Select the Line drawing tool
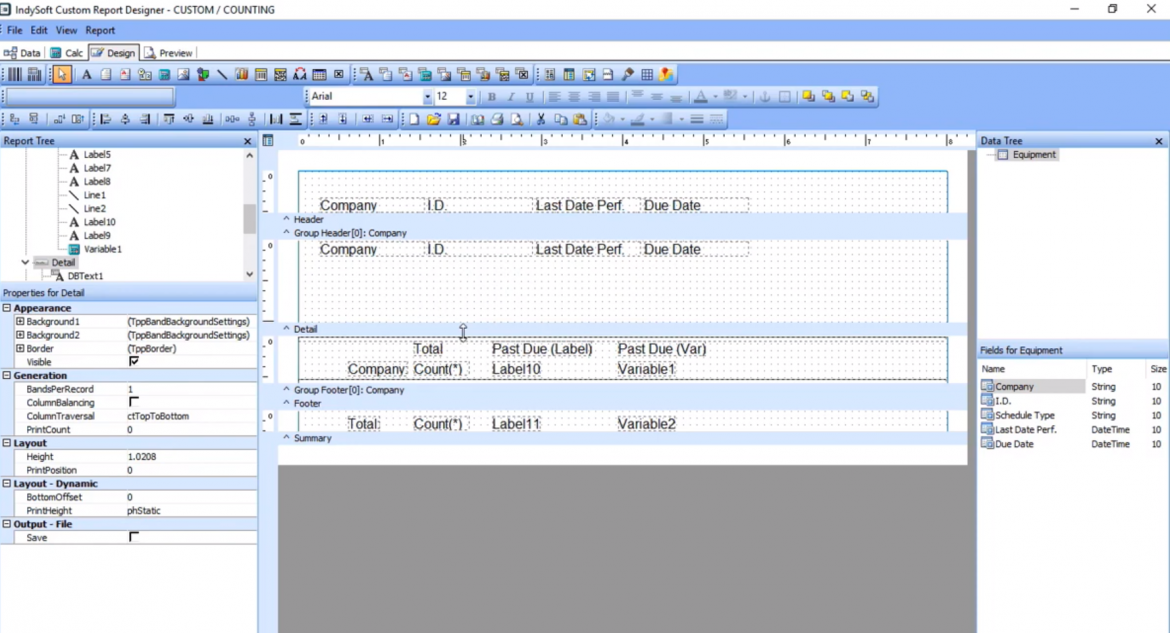This screenshot has width=1170, height=633. [x=222, y=74]
